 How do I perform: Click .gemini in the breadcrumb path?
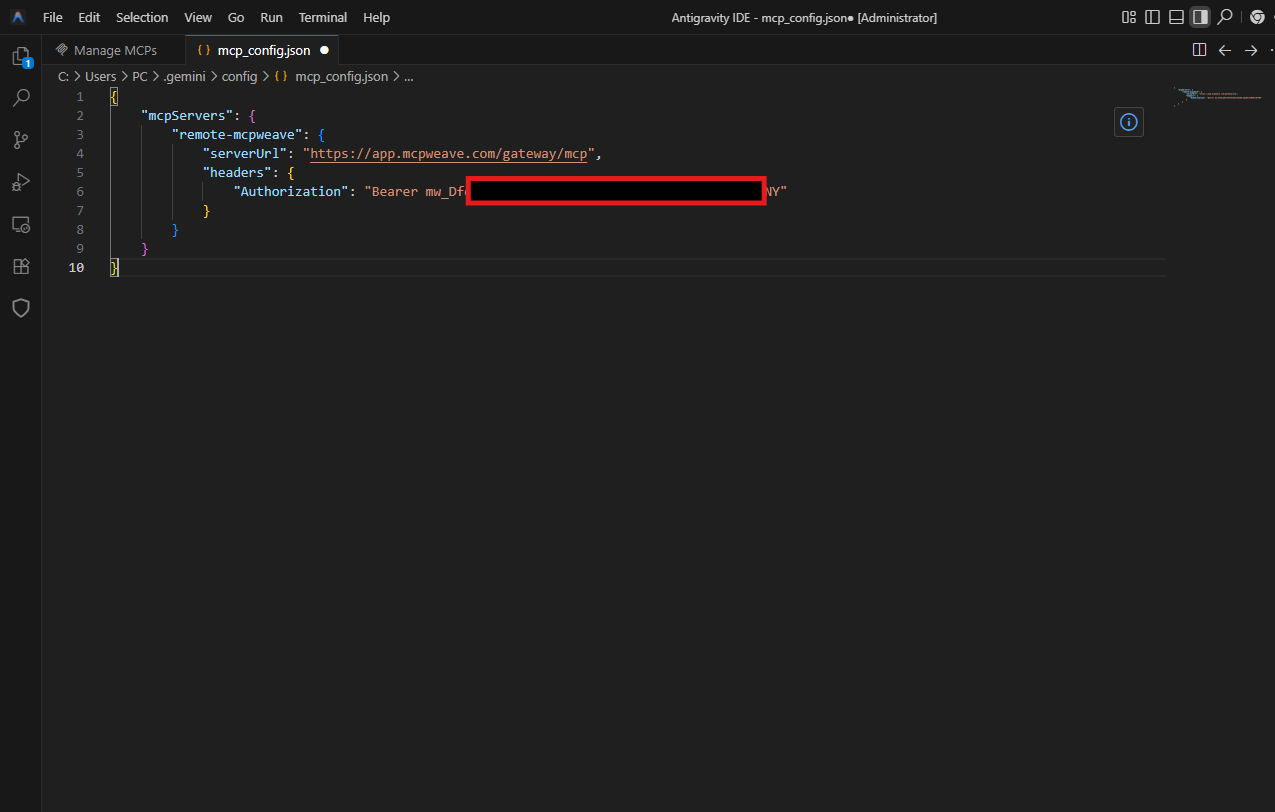(184, 76)
